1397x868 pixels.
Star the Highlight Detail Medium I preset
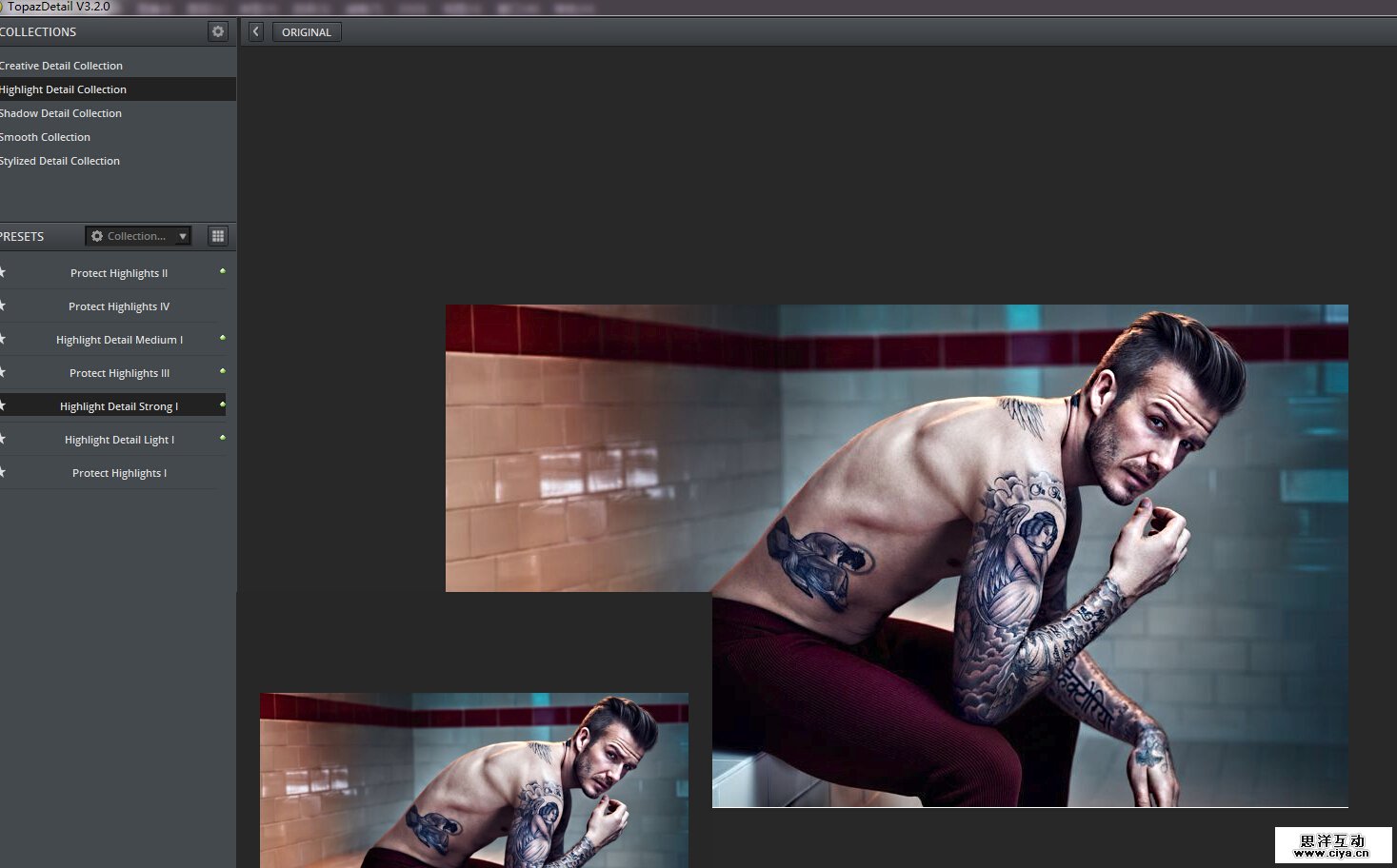(x=3, y=339)
